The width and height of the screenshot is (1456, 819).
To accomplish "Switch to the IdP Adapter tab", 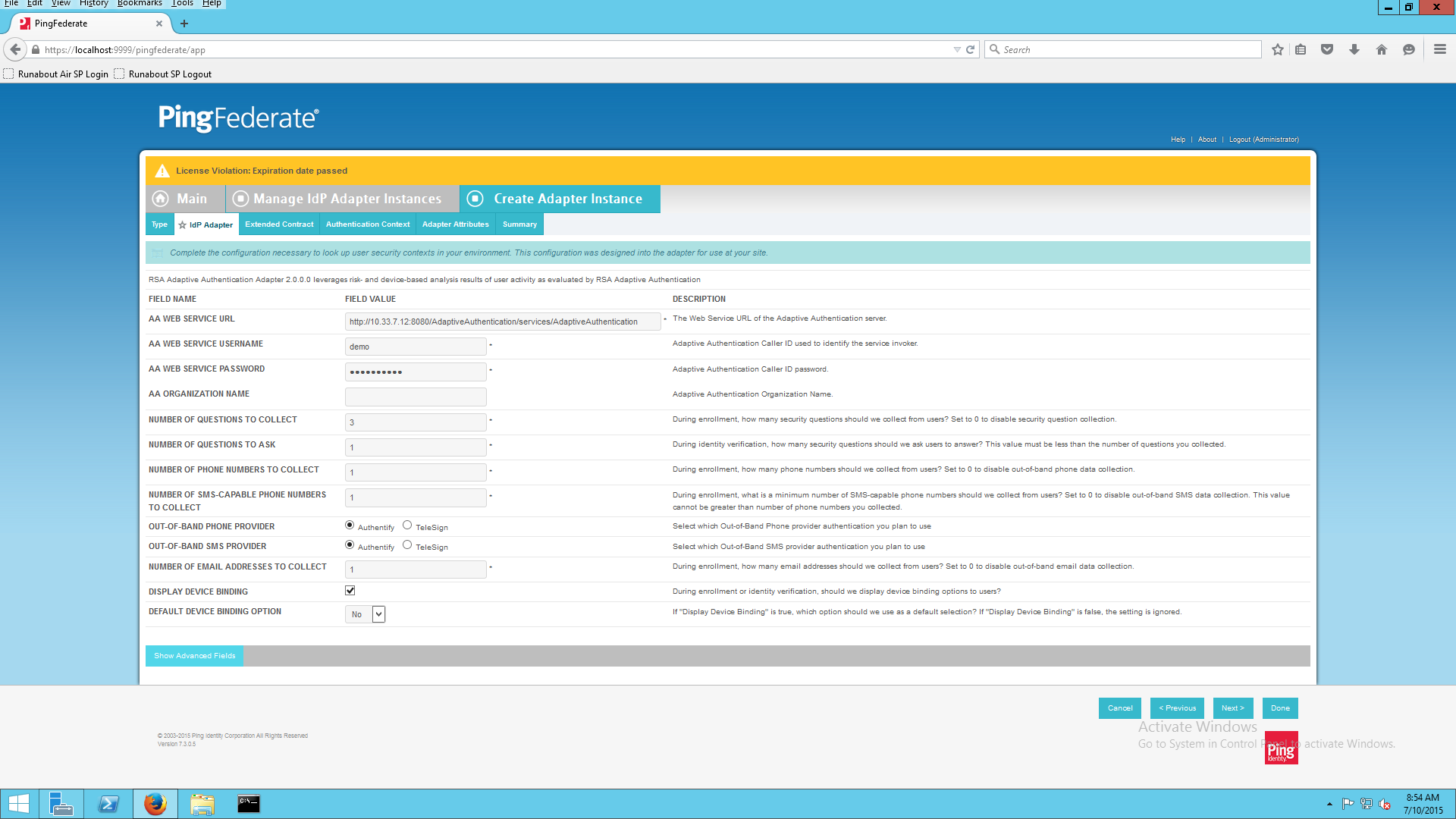I will pyautogui.click(x=206, y=224).
